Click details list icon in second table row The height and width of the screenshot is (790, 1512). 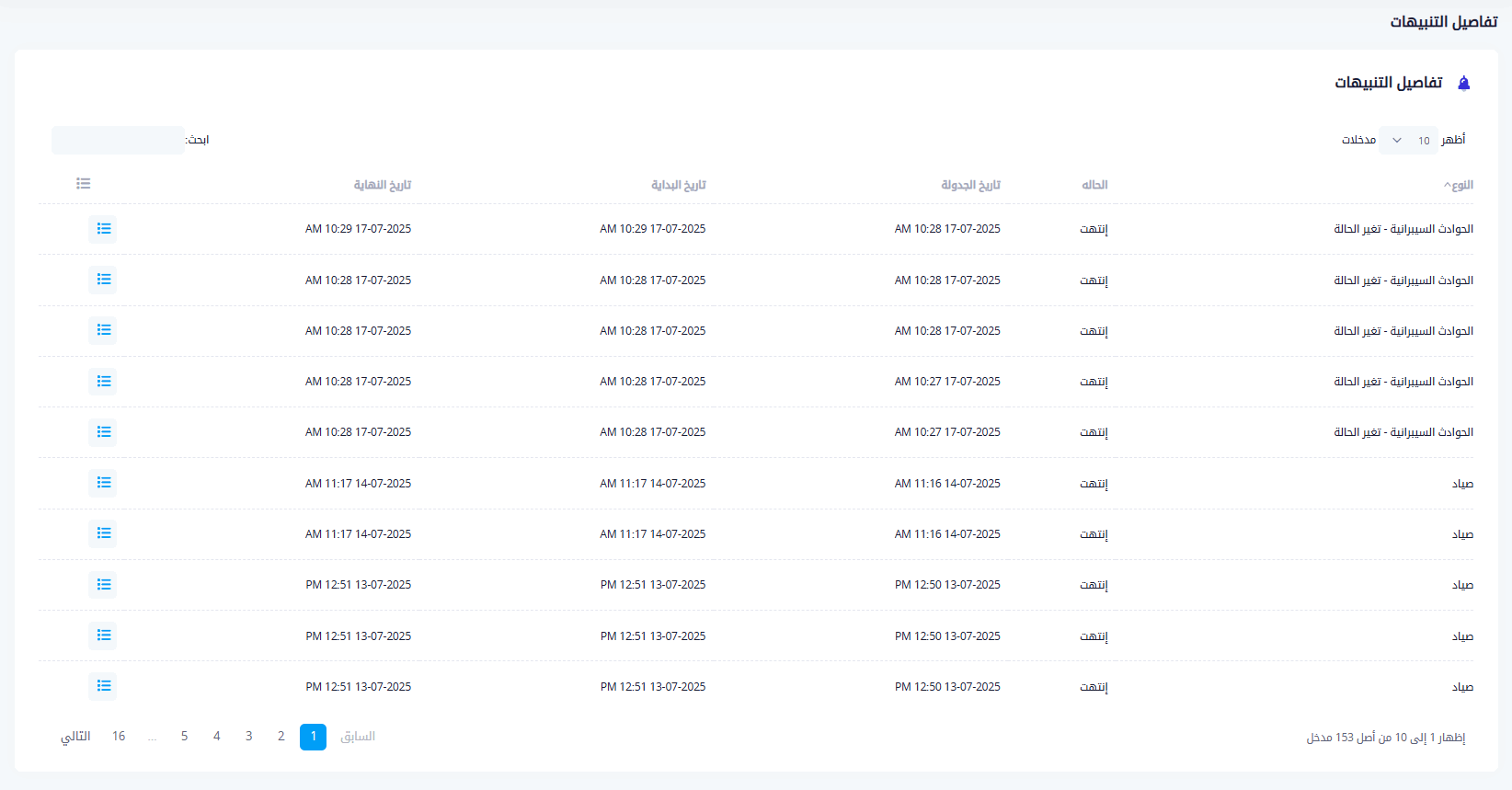point(103,280)
